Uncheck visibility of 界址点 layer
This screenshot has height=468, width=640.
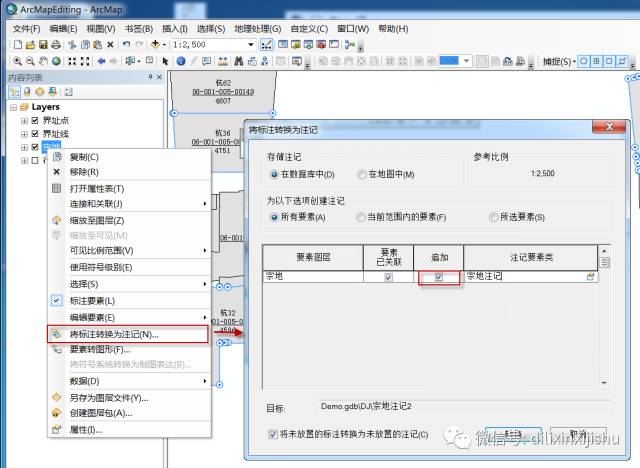(x=35, y=120)
